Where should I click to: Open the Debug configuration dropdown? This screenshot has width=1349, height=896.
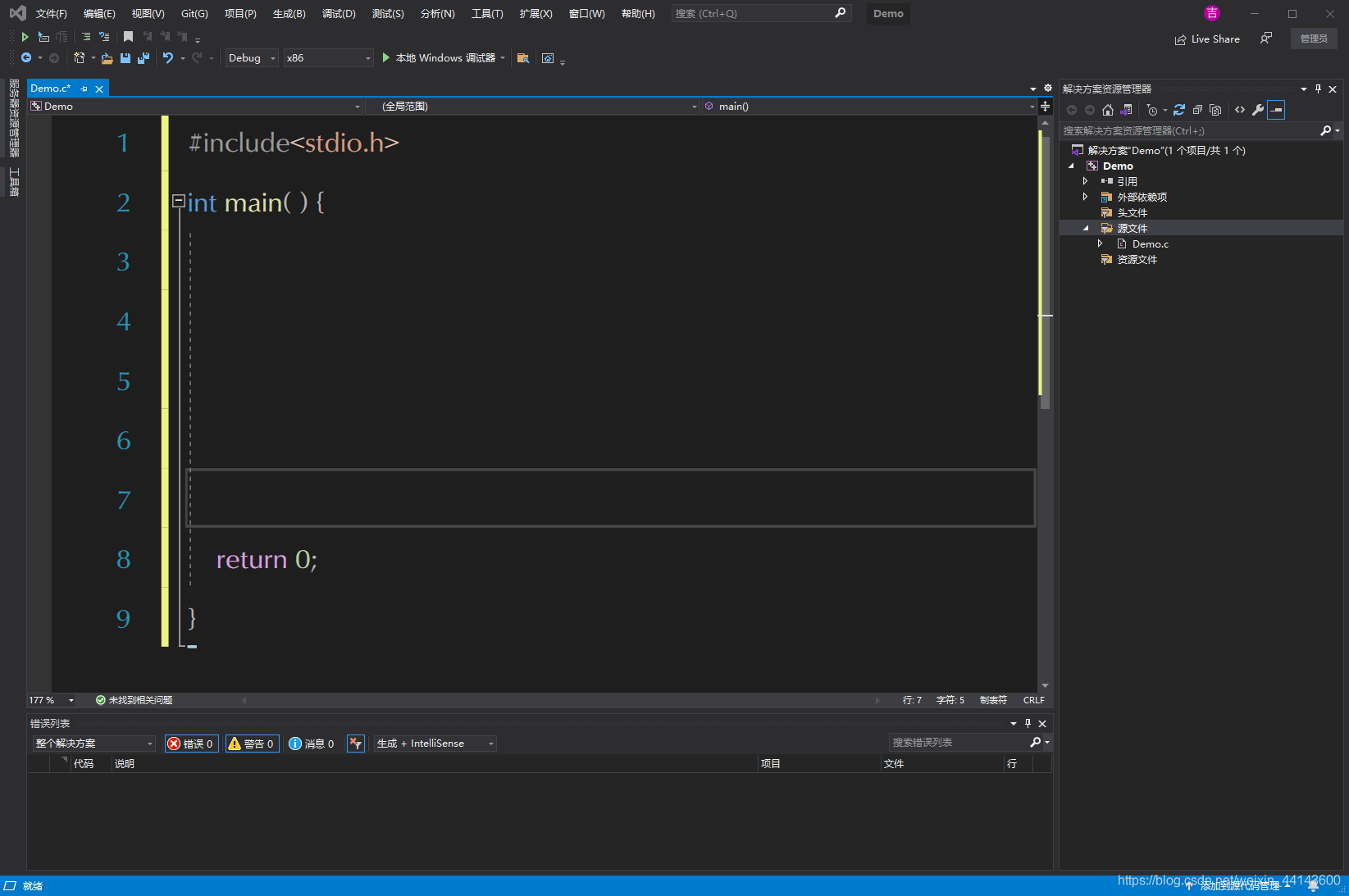(x=252, y=57)
